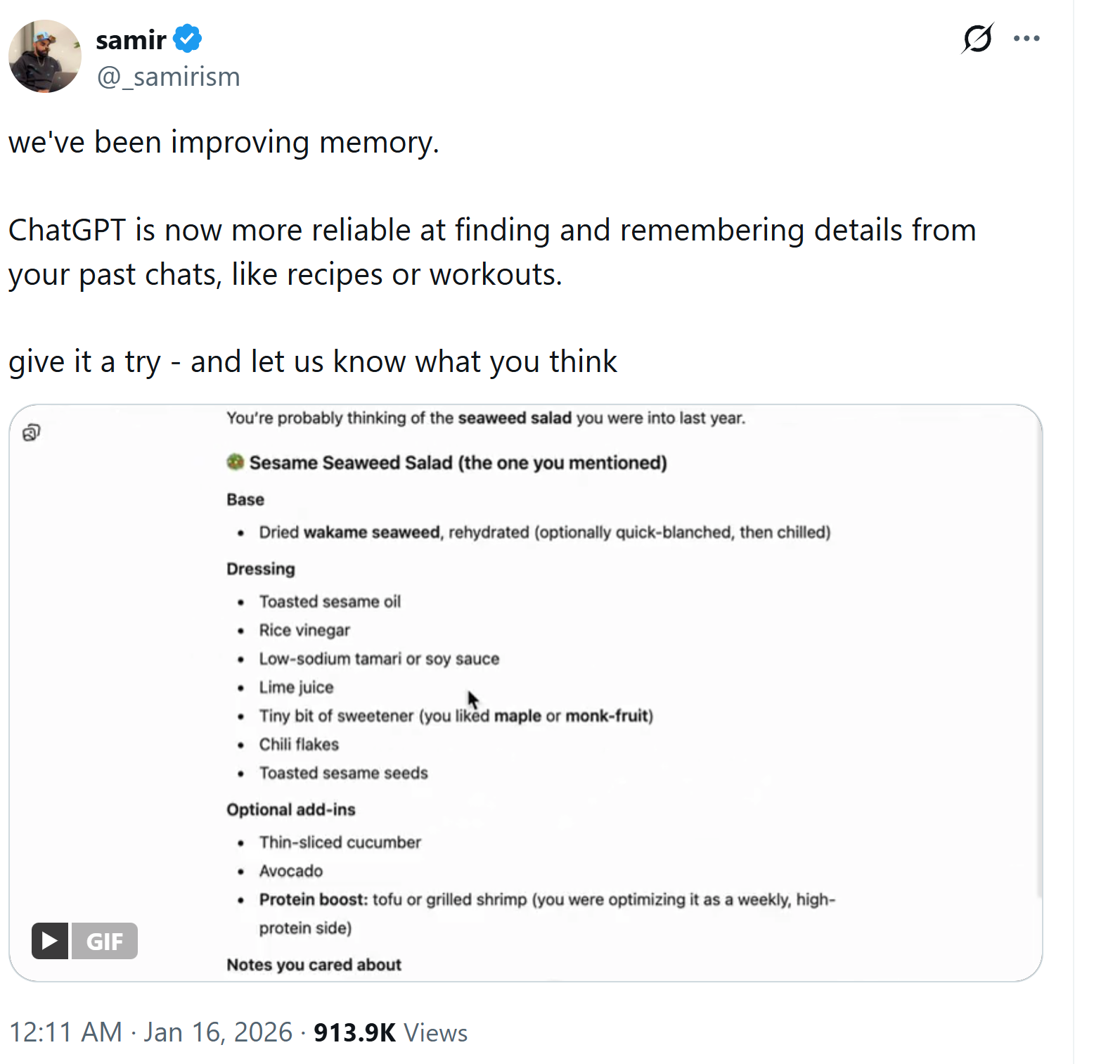Play the GIF with the play button
Screen dimensions: 1120x1064
(50, 940)
